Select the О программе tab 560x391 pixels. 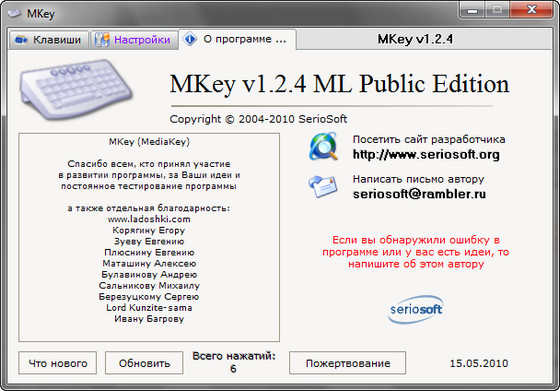pyautogui.click(x=238, y=39)
